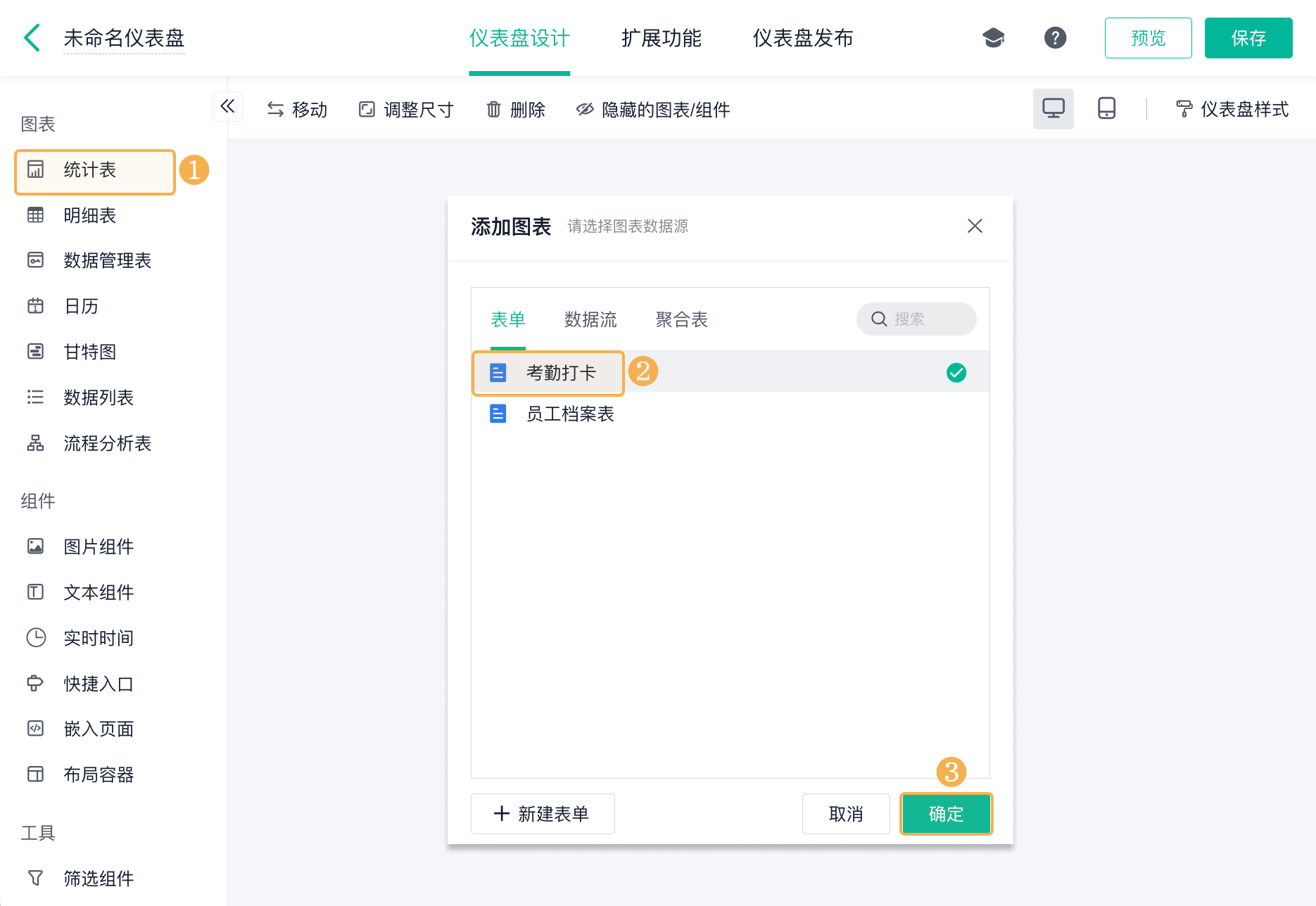Screen dimensions: 1316x906
Task: Close the 添加图表 dialog
Action: click(x=975, y=226)
